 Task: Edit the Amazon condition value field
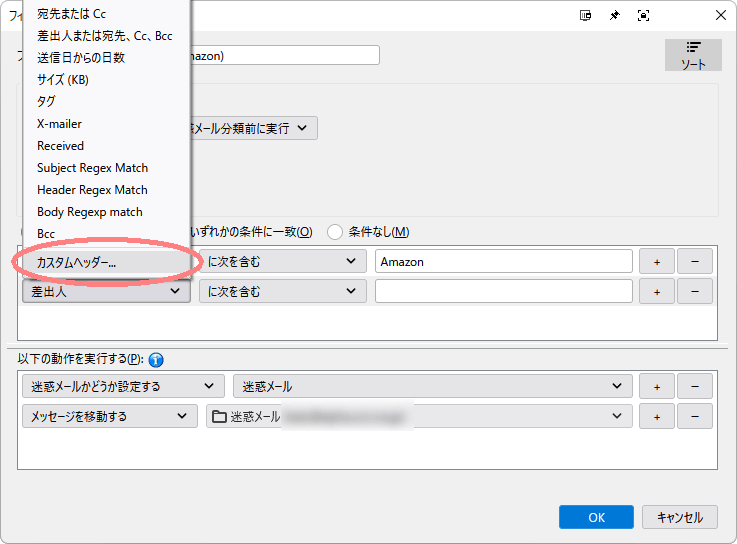pyautogui.click(x=503, y=261)
